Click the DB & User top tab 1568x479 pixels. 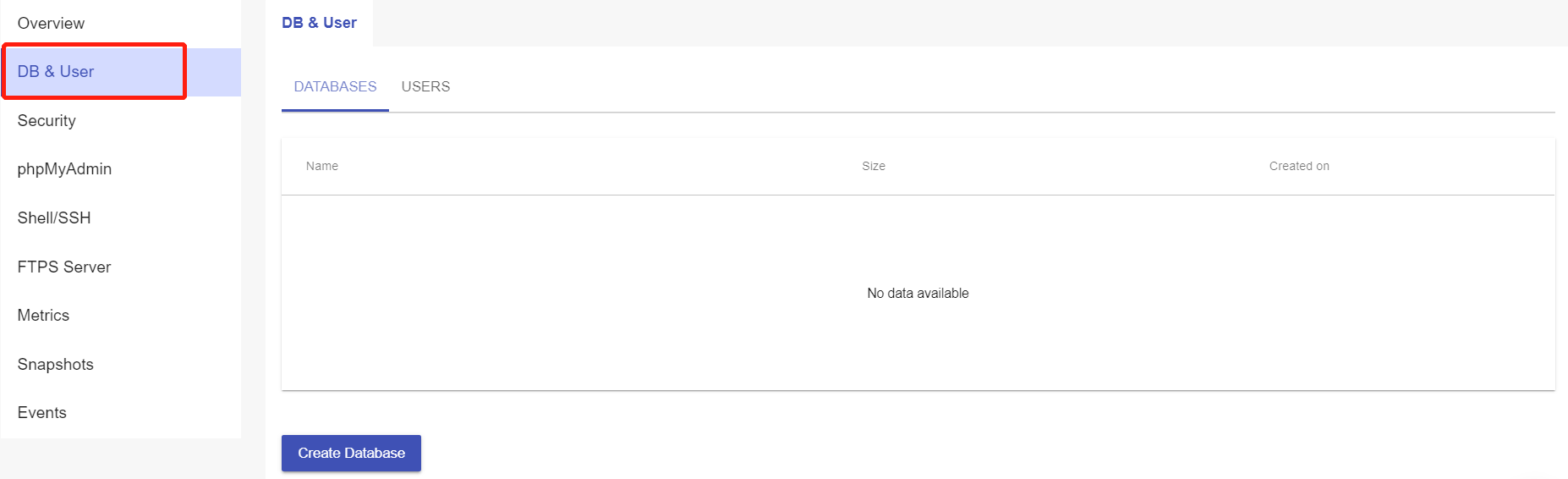pyautogui.click(x=319, y=23)
